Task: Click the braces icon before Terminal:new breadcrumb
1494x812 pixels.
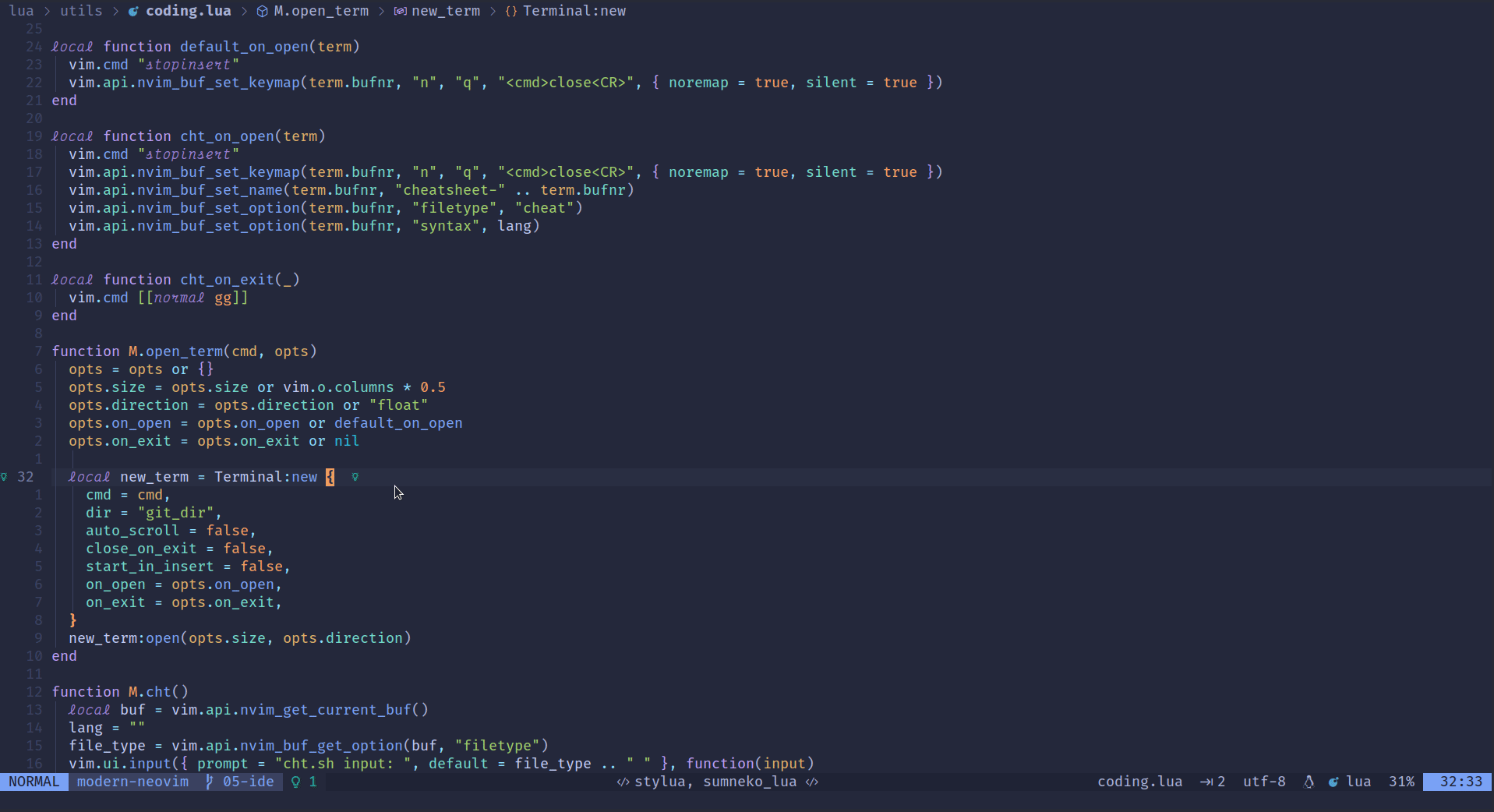Action: 511,11
